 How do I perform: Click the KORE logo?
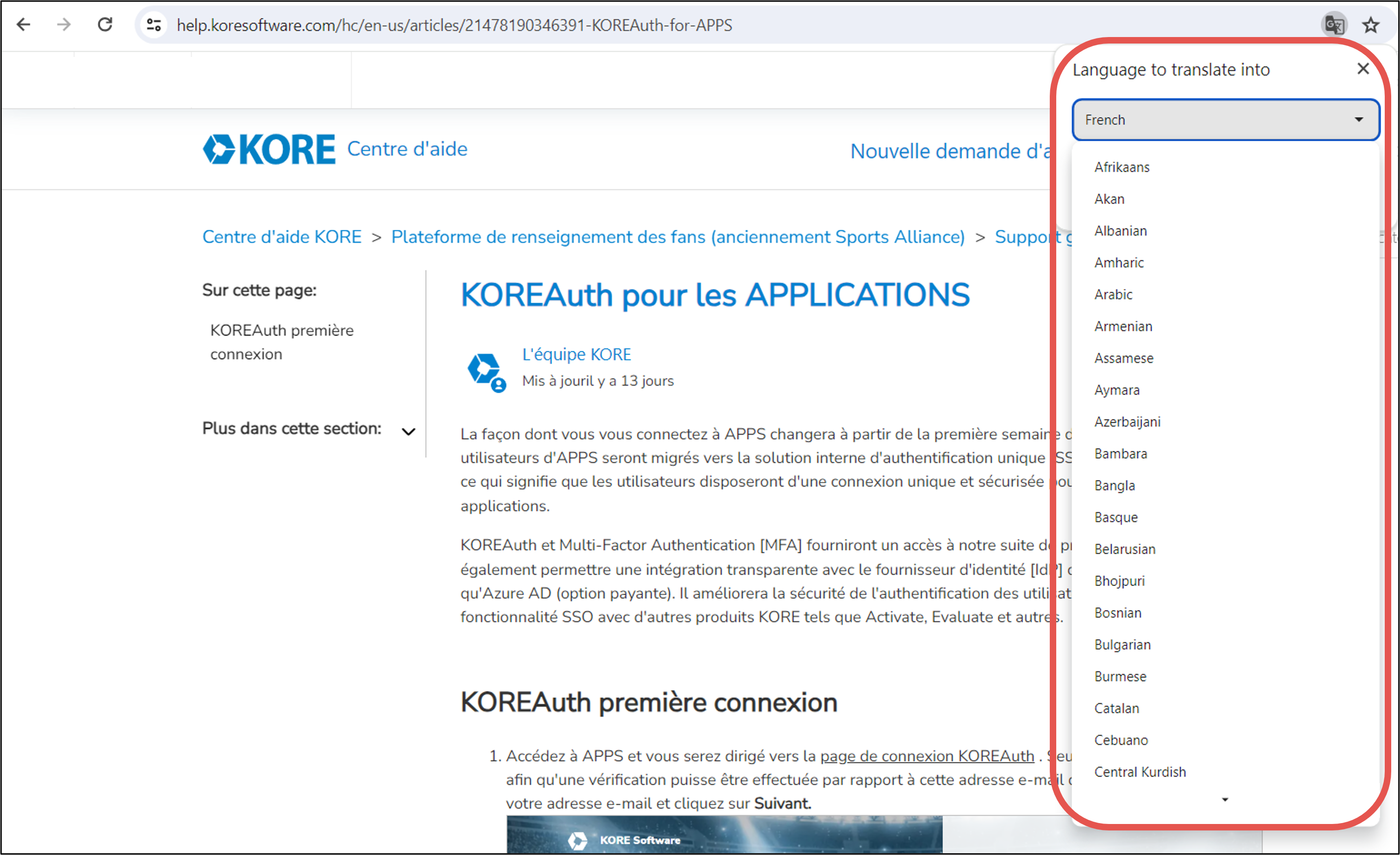[x=269, y=150]
